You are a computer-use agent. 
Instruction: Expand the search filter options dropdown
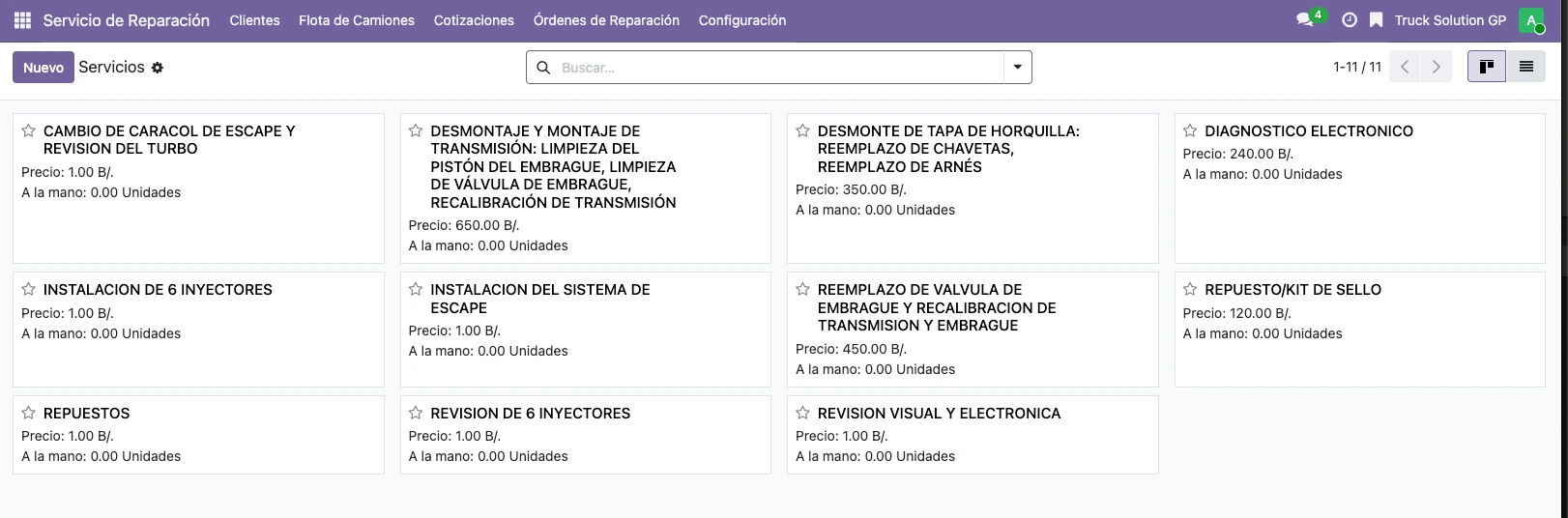(x=1017, y=68)
